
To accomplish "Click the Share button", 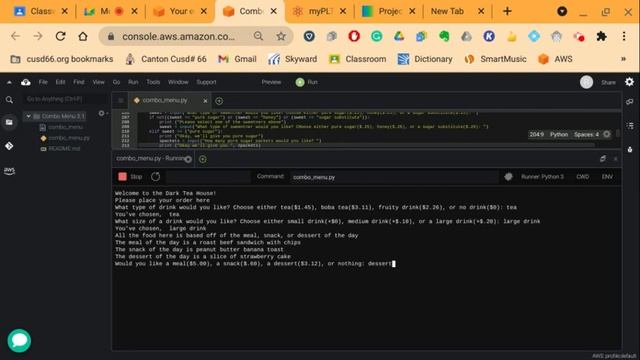I will pyautogui.click(x=608, y=82).
